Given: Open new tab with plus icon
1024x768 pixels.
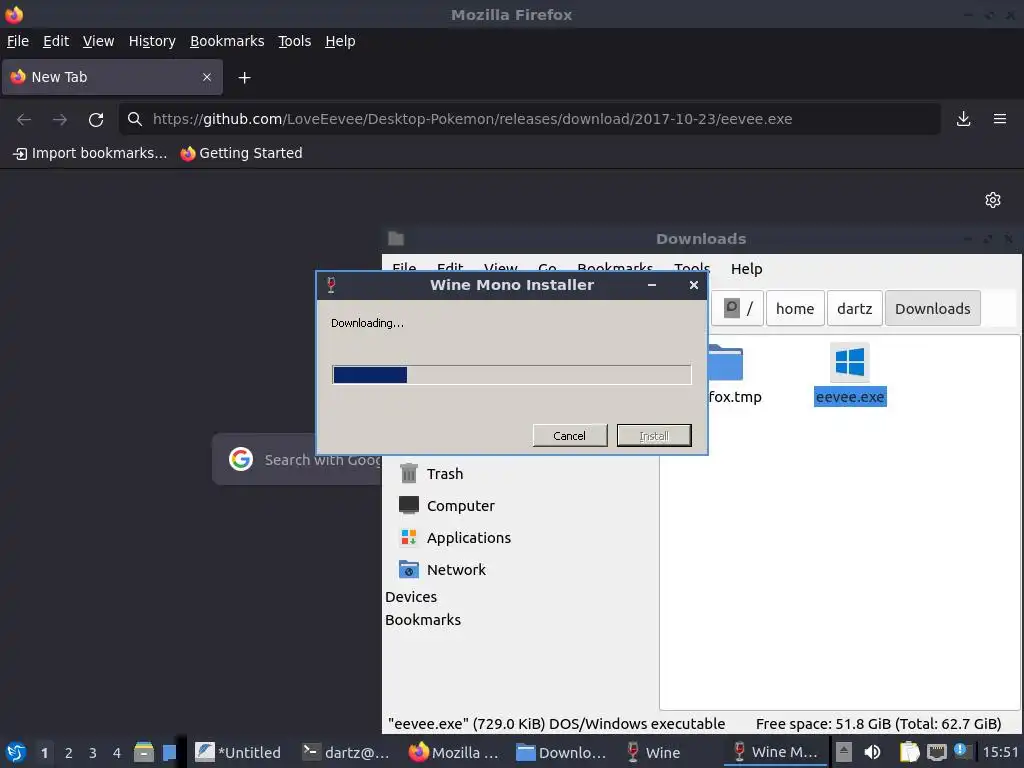Looking at the screenshot, I should point(244,78).
